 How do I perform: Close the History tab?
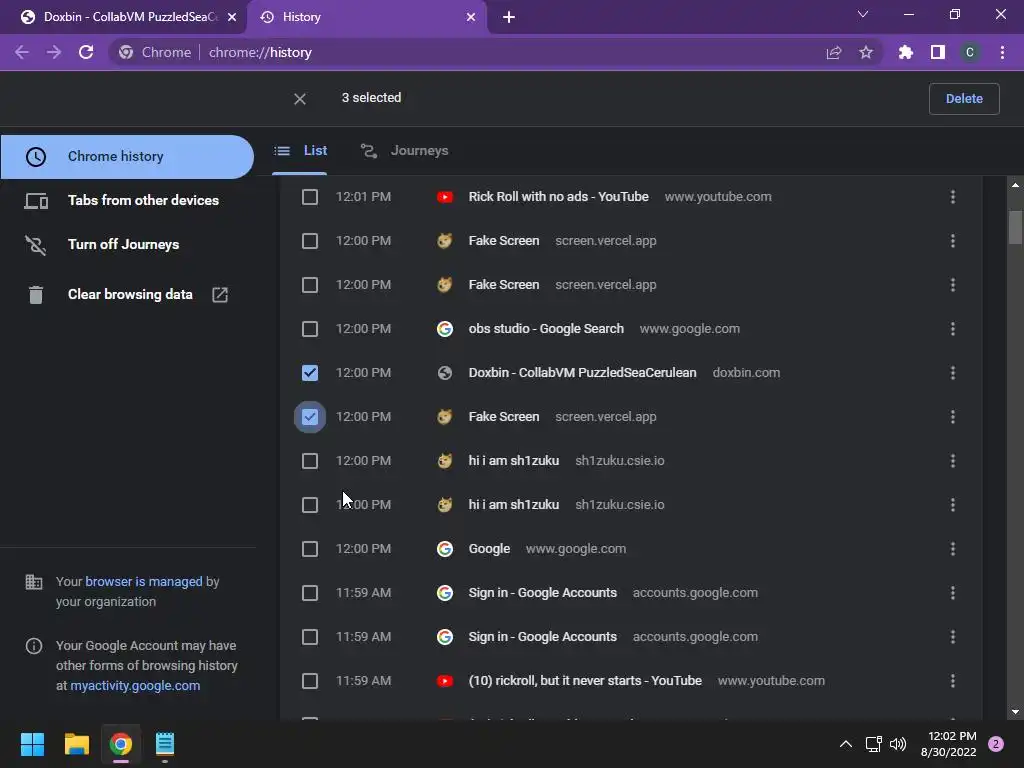pos(471,17)
